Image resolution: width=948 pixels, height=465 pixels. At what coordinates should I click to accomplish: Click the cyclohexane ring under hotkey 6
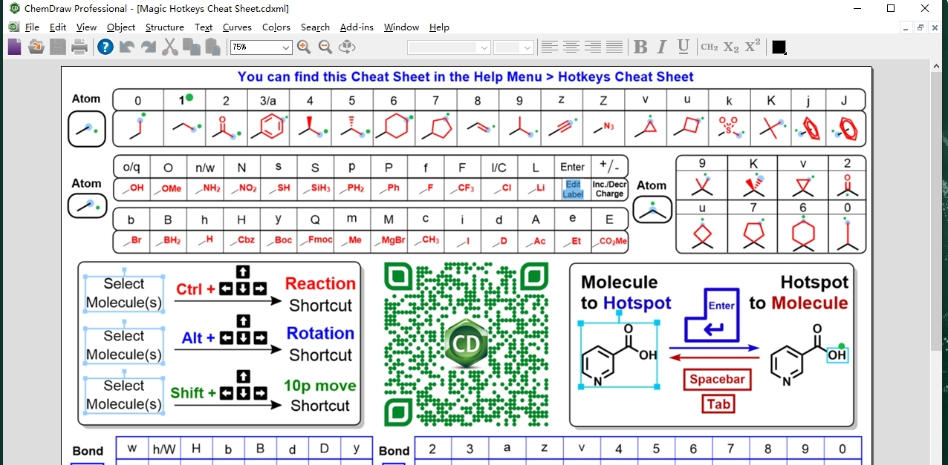pos(394,128)
